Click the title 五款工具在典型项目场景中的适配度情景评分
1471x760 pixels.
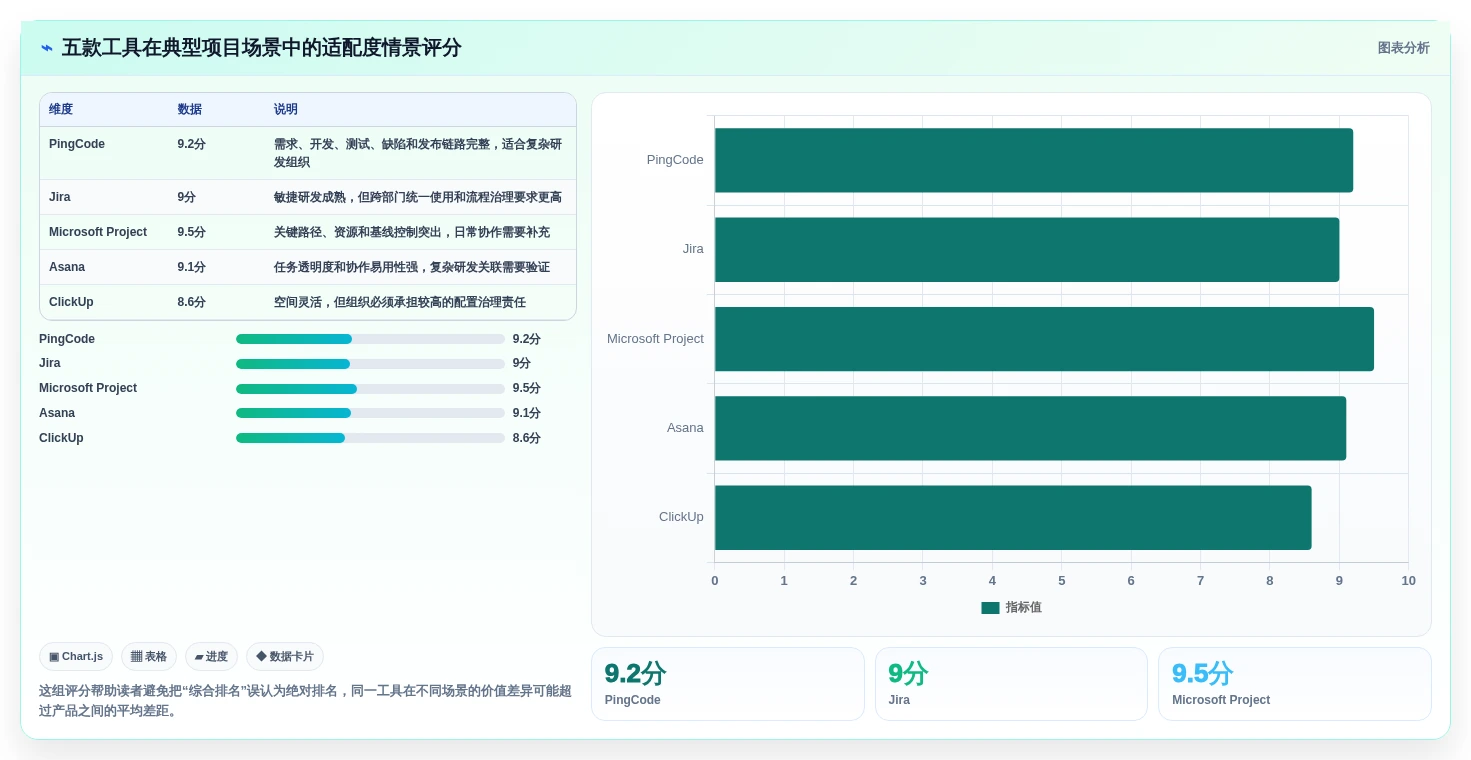(x=261, y=48)
